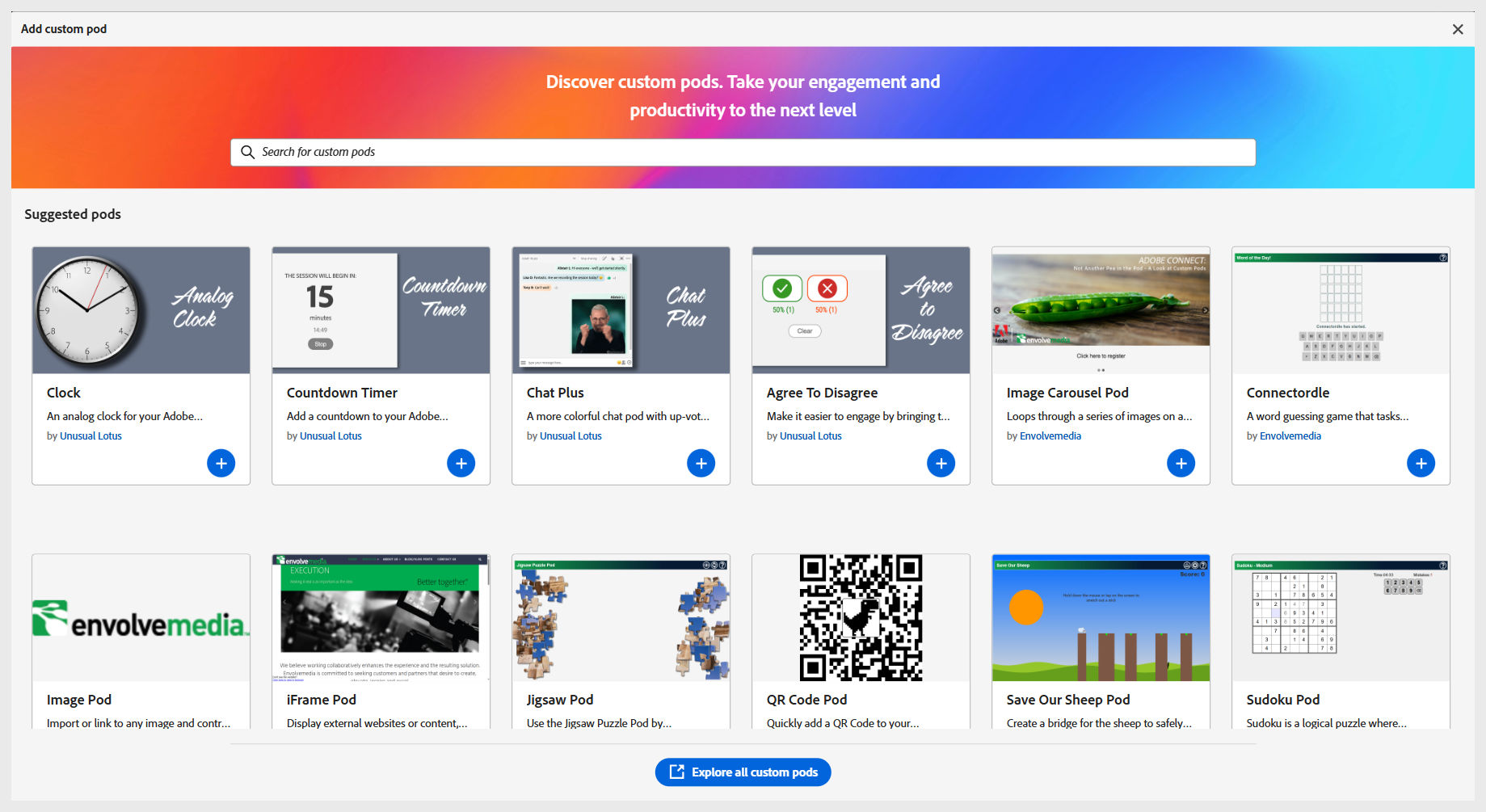This screenshot has height=812, width=1486.
Task: Click 'Quickly add a QR Code to your...' text
Action: [842, 723]
